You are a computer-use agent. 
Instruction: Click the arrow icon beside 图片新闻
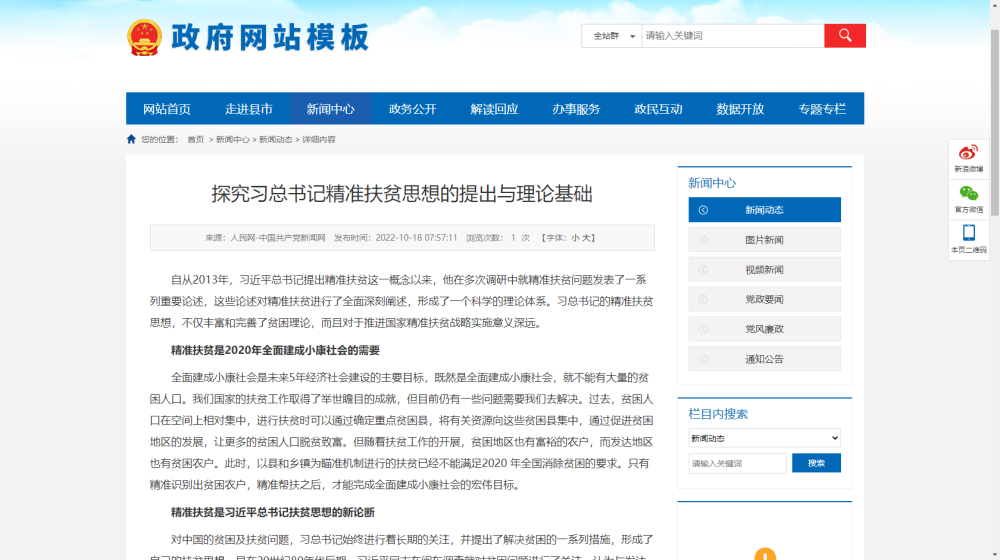tap(703, 240)
